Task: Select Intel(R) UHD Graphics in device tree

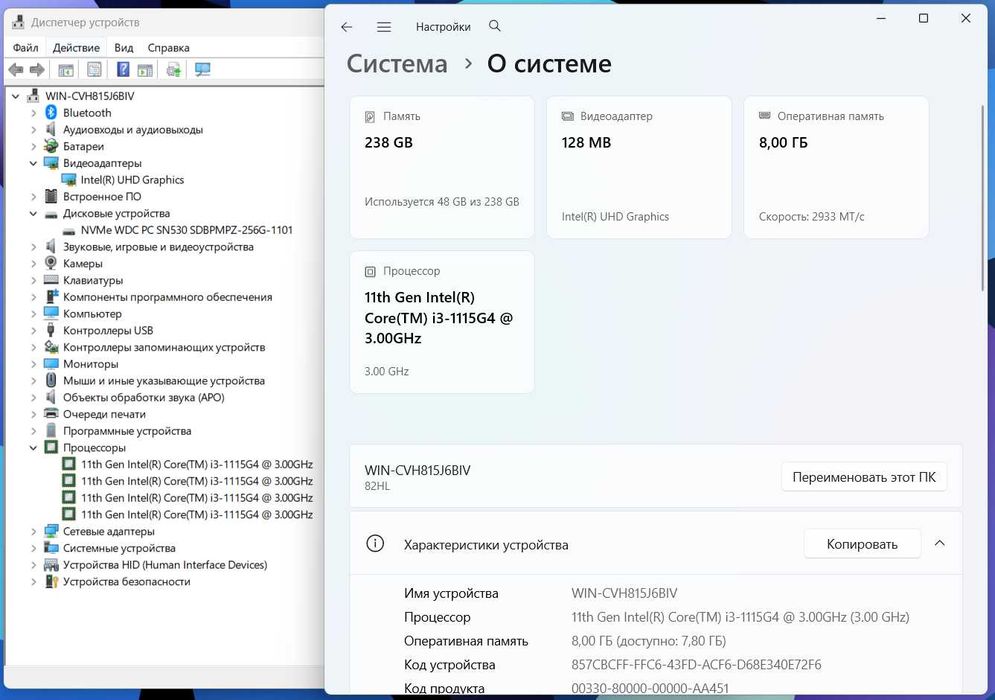Action: tap(132, 180)
